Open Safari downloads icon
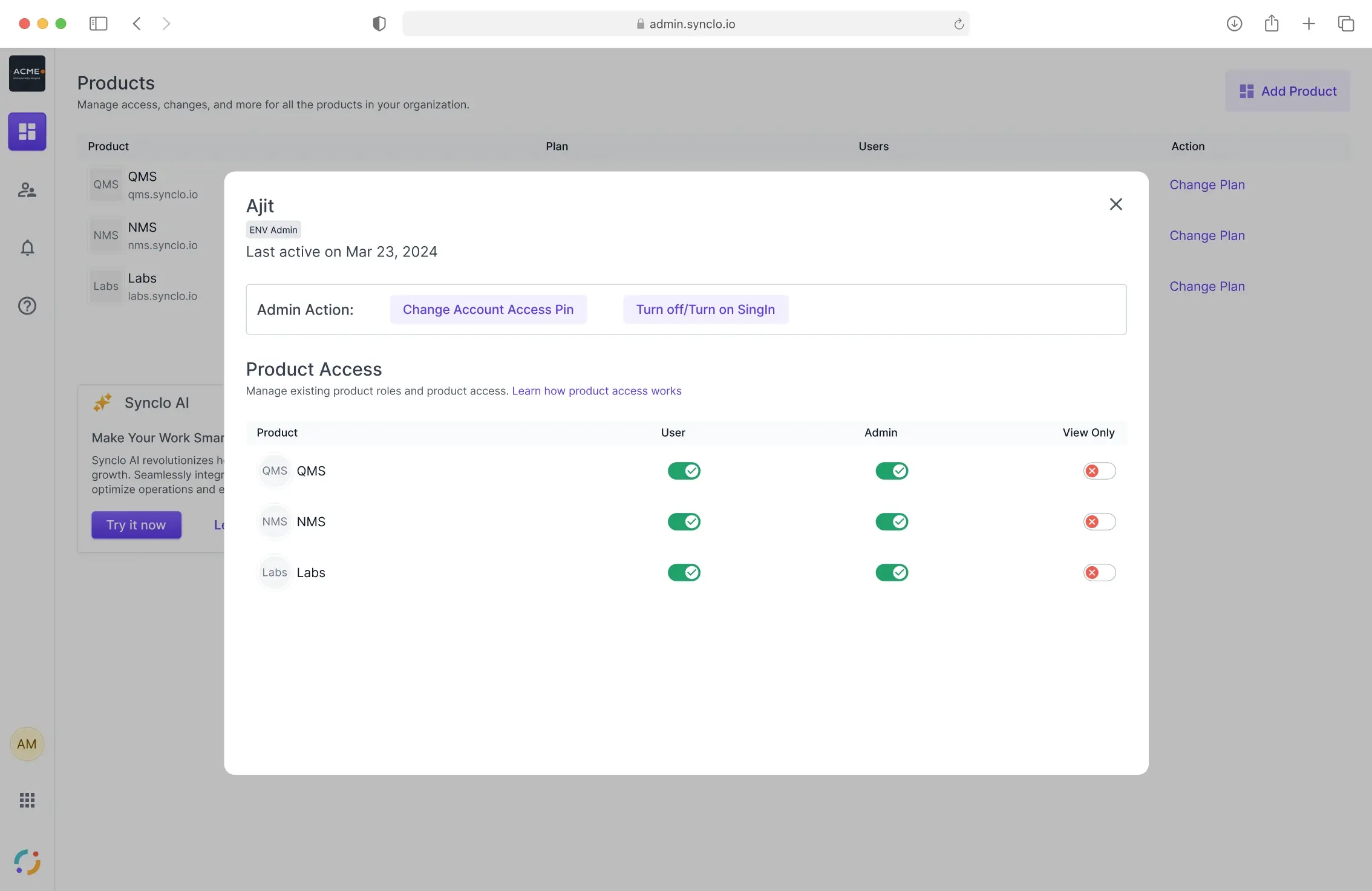The height and width of the screenshot is (891, 1372). tap(1234, 24)
